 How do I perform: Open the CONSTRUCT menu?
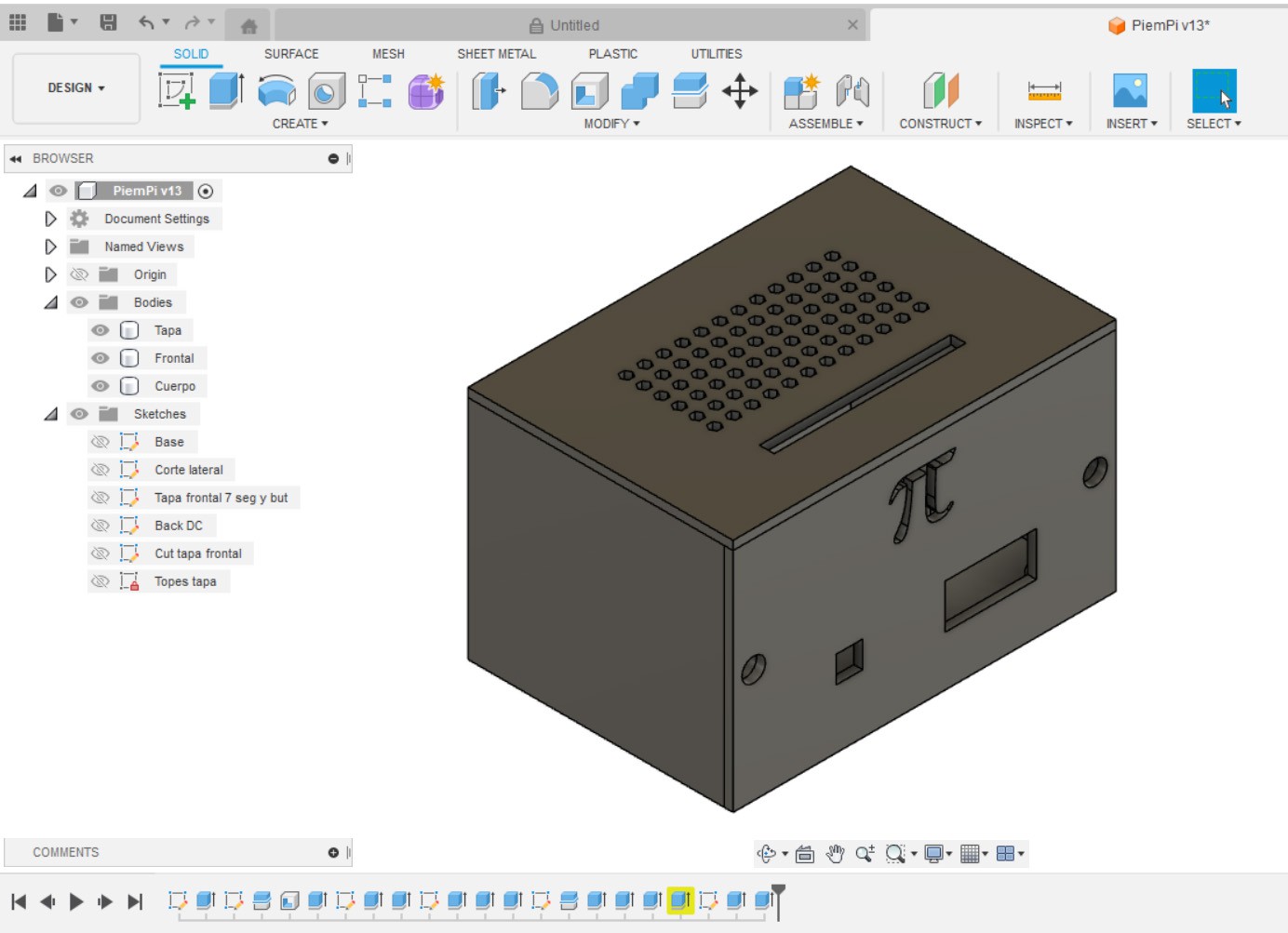tap(940, 124)
